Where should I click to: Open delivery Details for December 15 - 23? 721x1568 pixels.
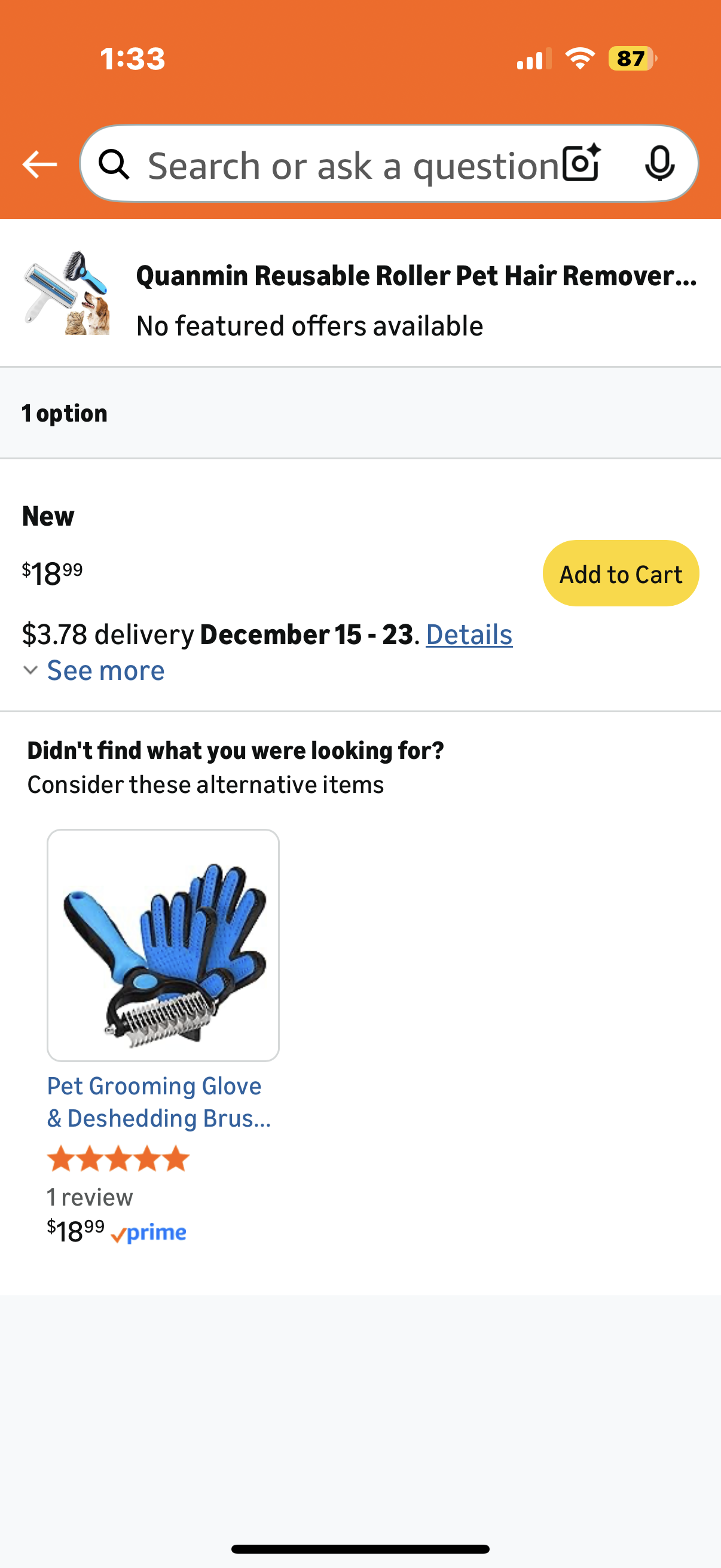point(469,634)
